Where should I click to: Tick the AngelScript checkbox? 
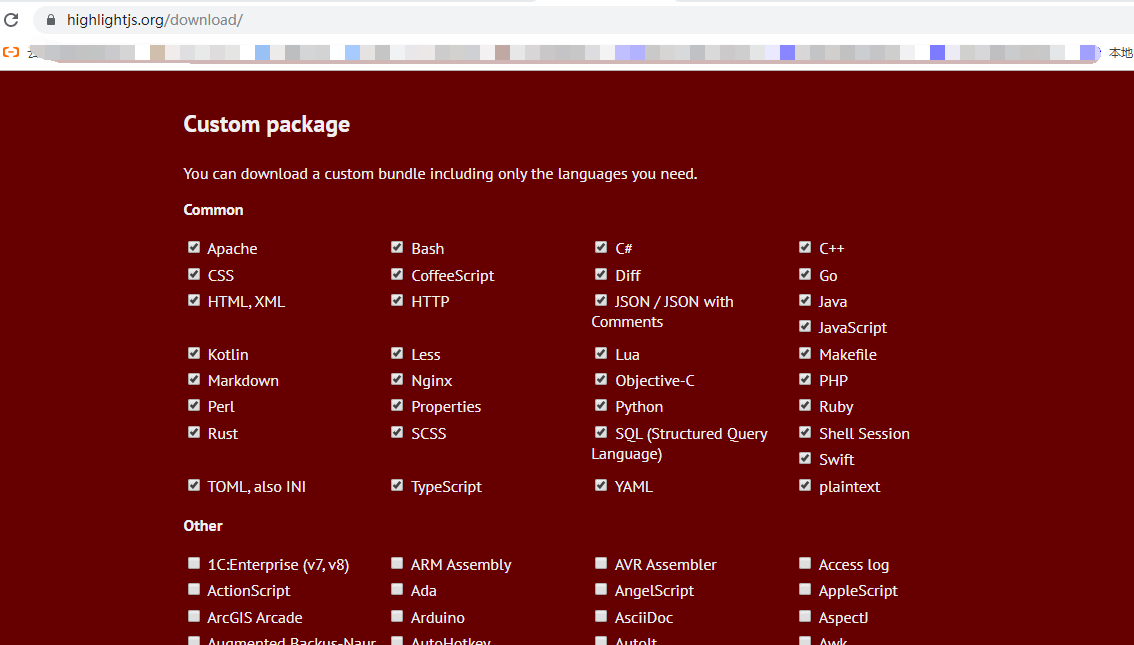[601, 589]
